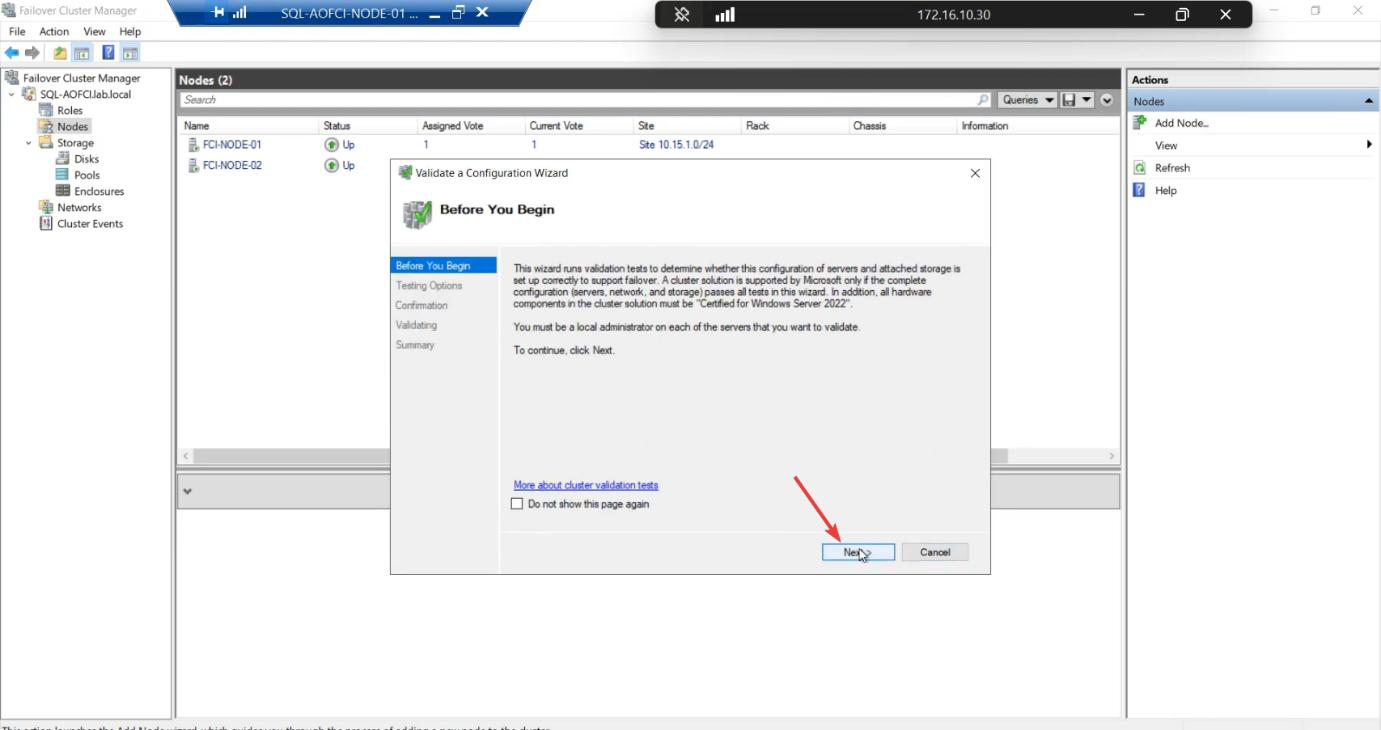Toggle the Show/Hide Console Tree toolbar icon

click(82, 53)
